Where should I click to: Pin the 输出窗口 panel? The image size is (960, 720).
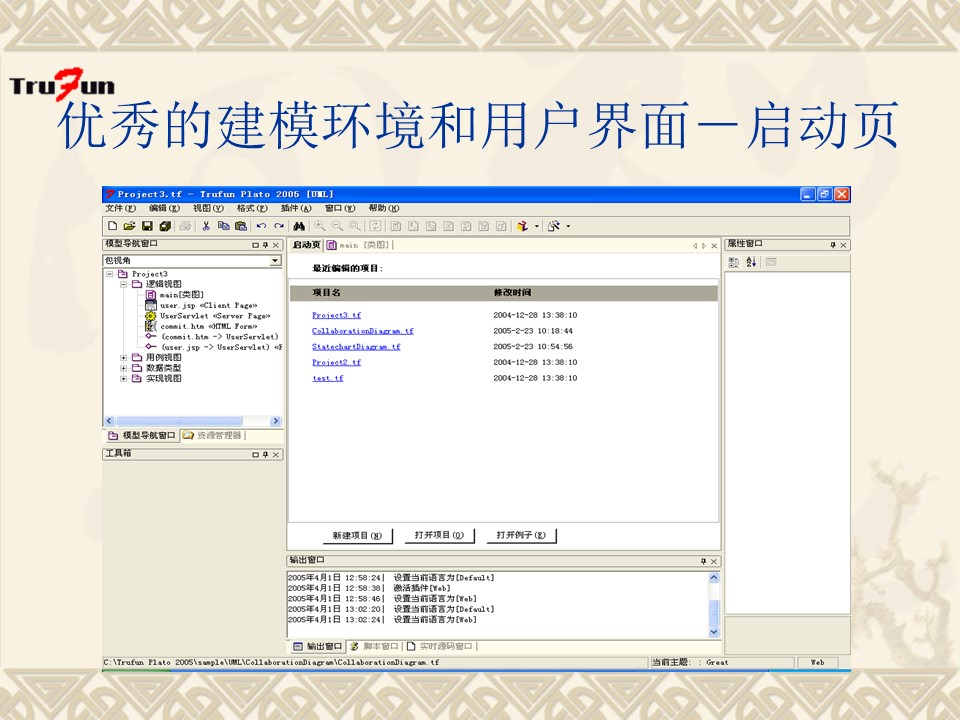[703, 561]
